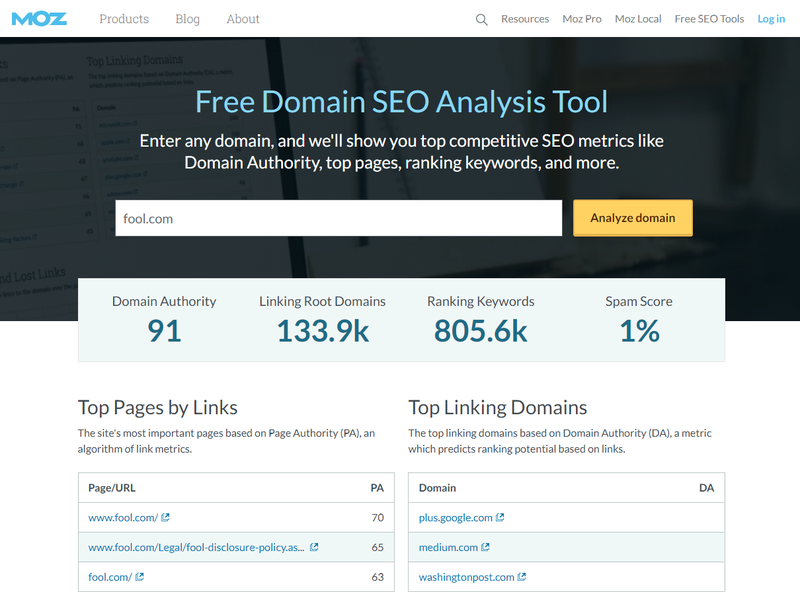Open the About menu

pos(243,19)
